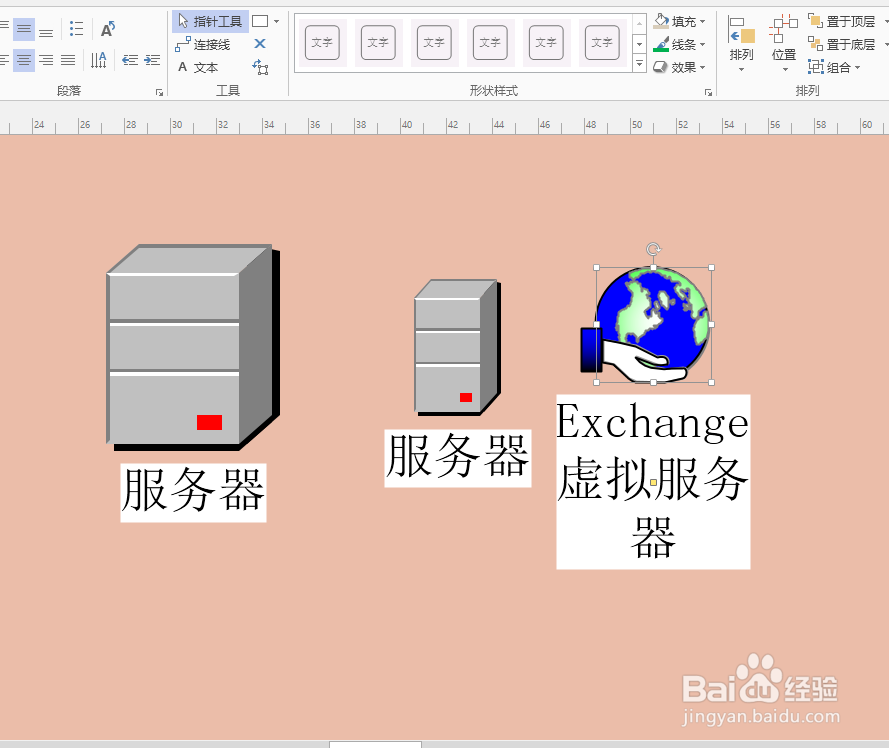The image size is (889, 748).
Task: Toggle bullet list formatting
Action: point(76,29)
